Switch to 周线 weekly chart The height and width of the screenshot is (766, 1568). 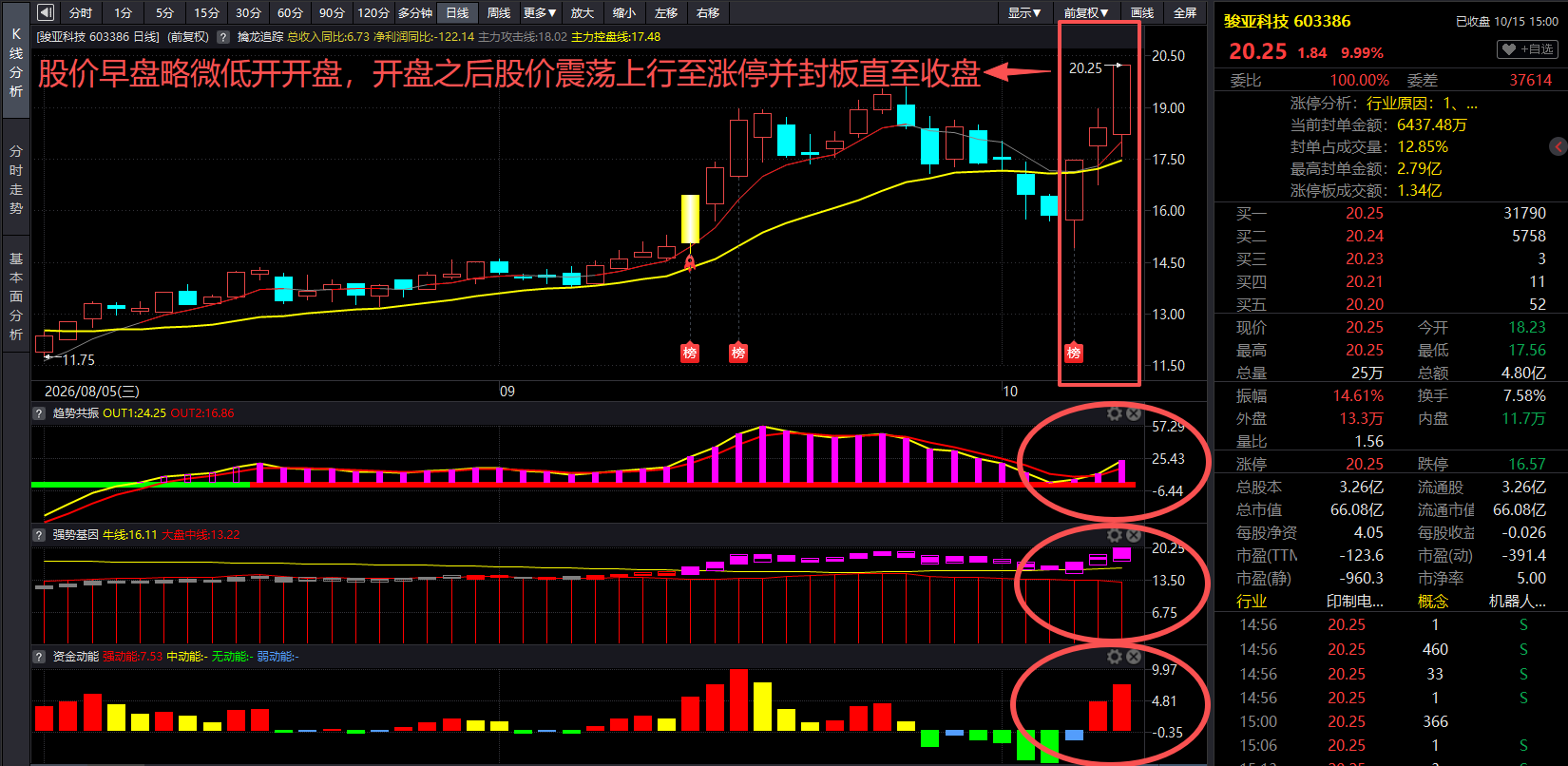(499, 12)
